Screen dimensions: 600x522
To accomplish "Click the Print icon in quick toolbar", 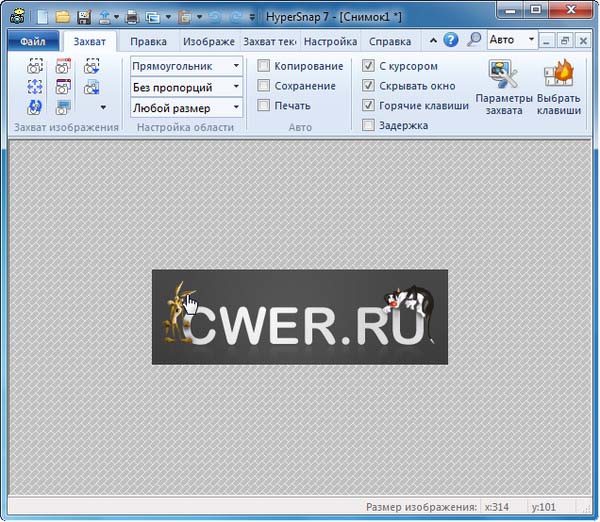I will [131, 16].
